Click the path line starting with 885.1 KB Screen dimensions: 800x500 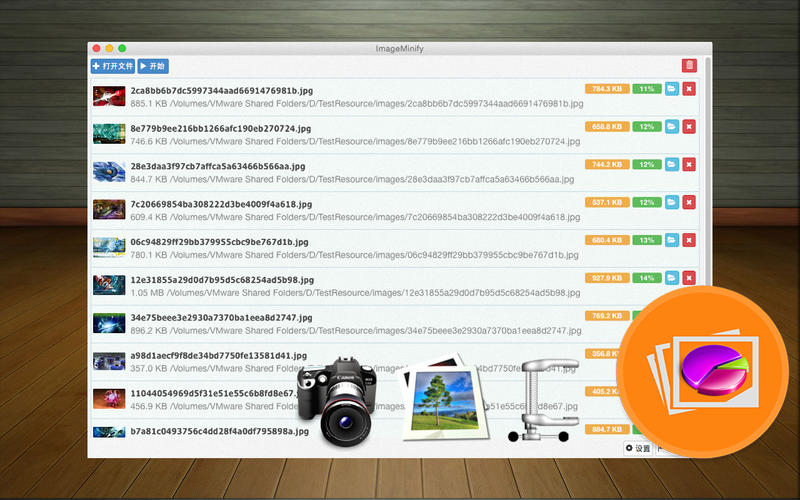(357, 104)
